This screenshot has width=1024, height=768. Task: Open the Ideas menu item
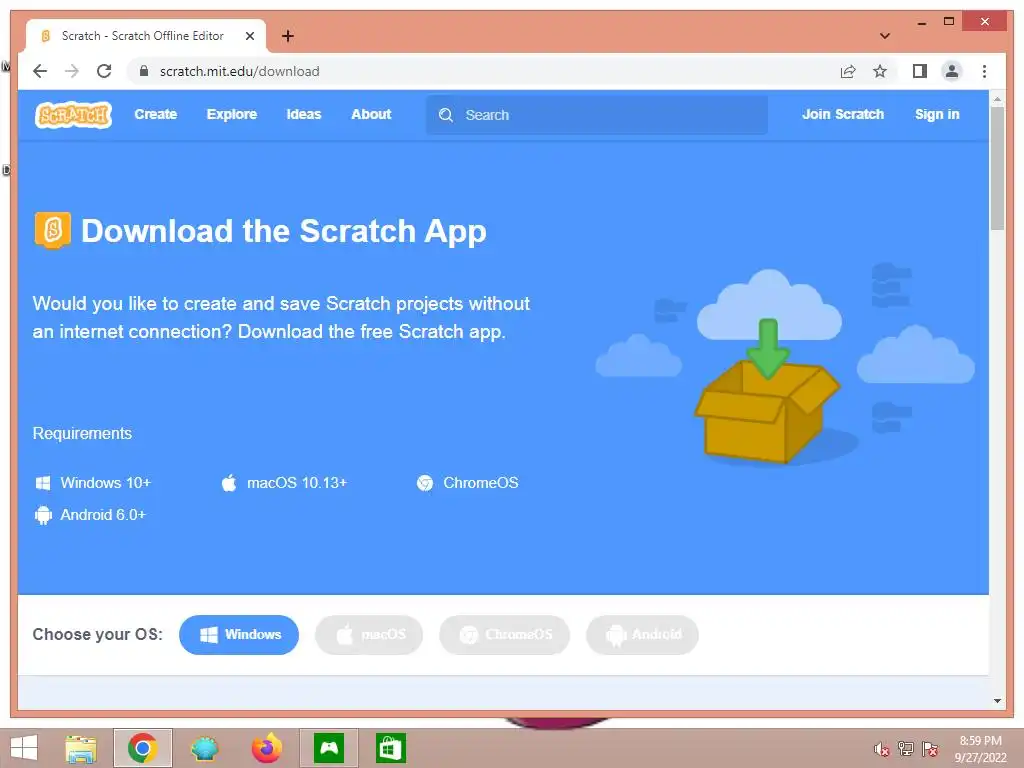(304, 114)
